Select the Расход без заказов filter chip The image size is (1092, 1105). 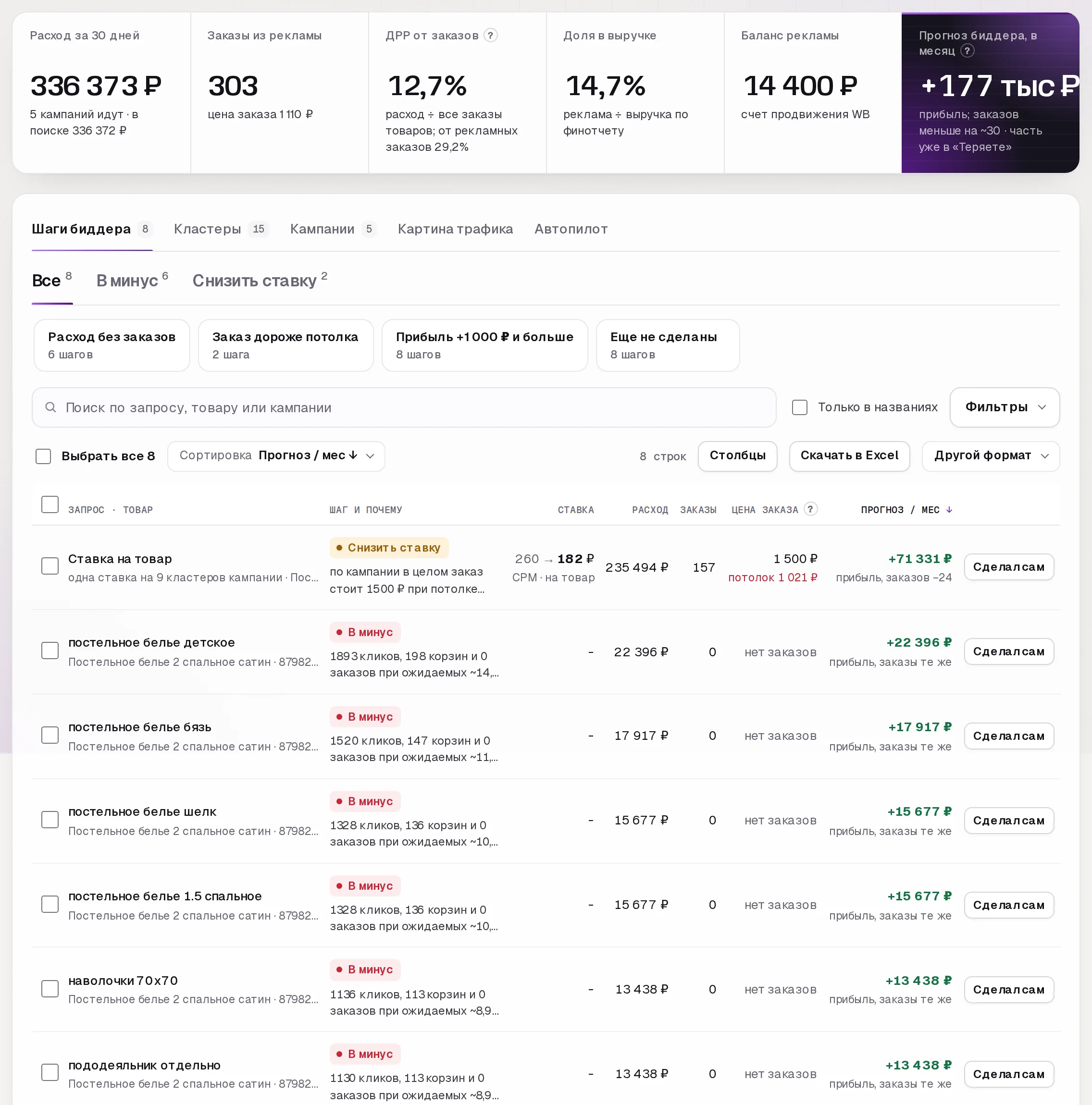coord(112,345)
